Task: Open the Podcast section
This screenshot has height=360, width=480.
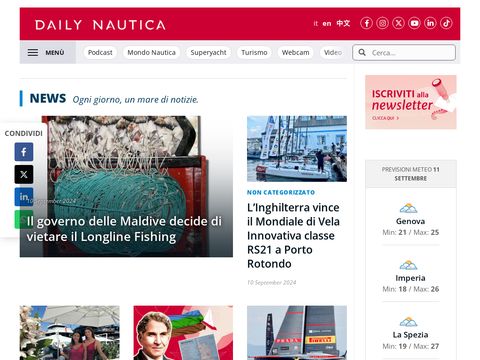Action: coord(100,52)
